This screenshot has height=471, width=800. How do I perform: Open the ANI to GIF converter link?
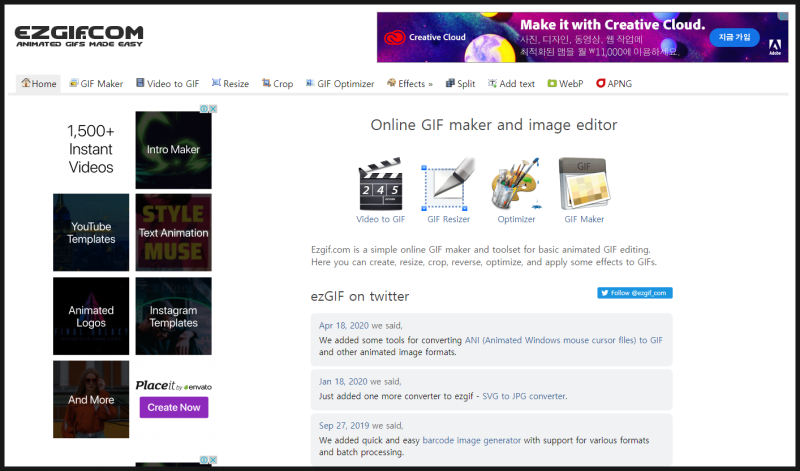click(x=564, y=340)
